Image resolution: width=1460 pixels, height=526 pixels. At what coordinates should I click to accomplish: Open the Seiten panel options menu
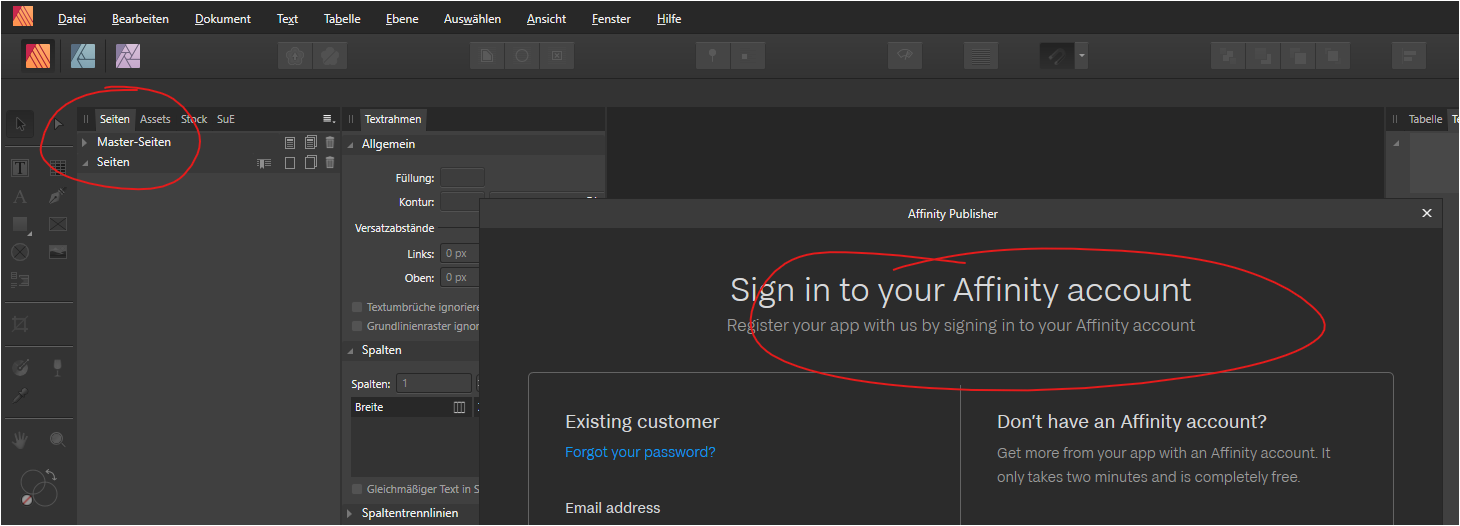click(x=327, y=119)
